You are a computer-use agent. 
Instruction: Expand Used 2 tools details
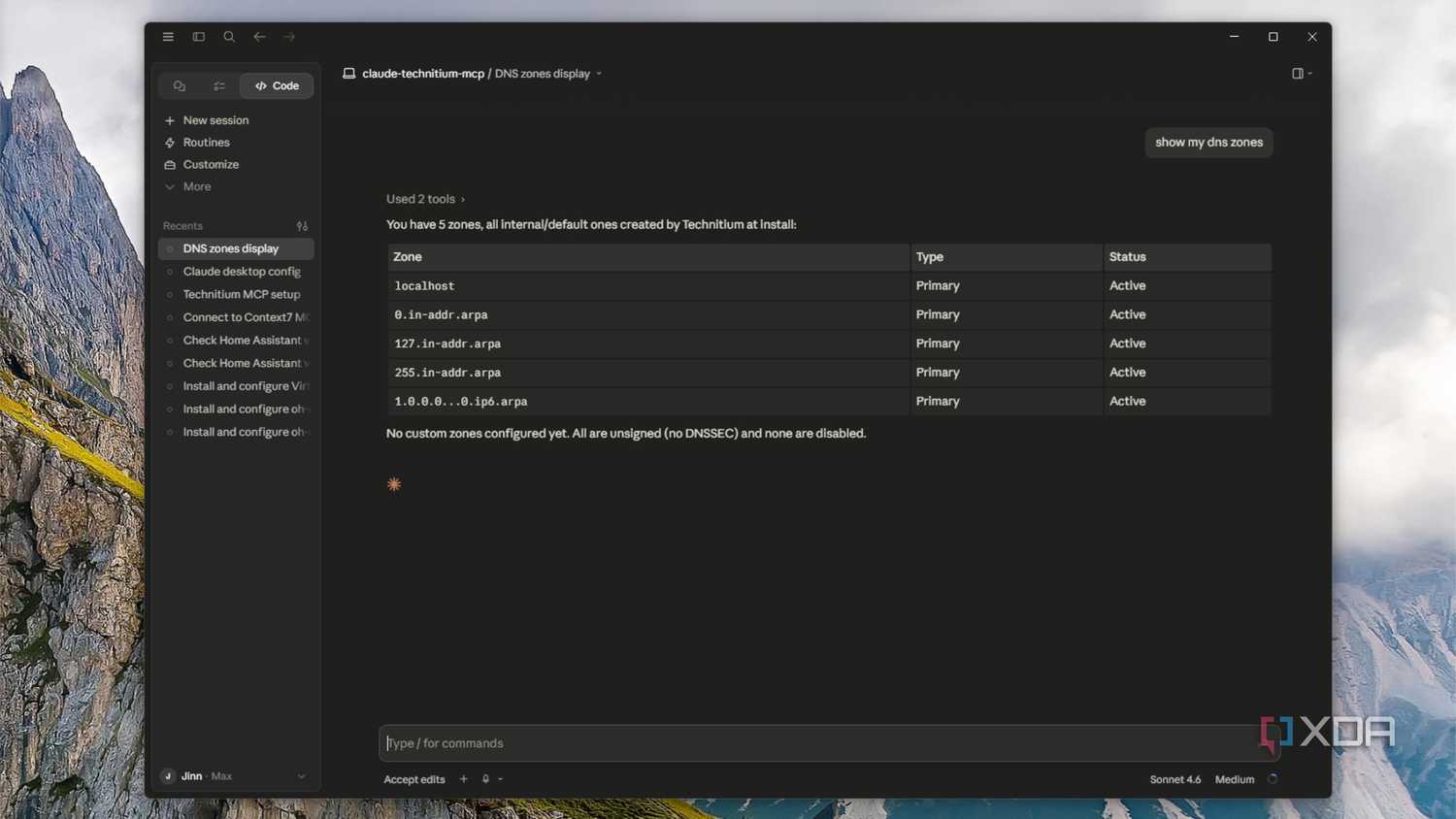click(x=425, y=199)
